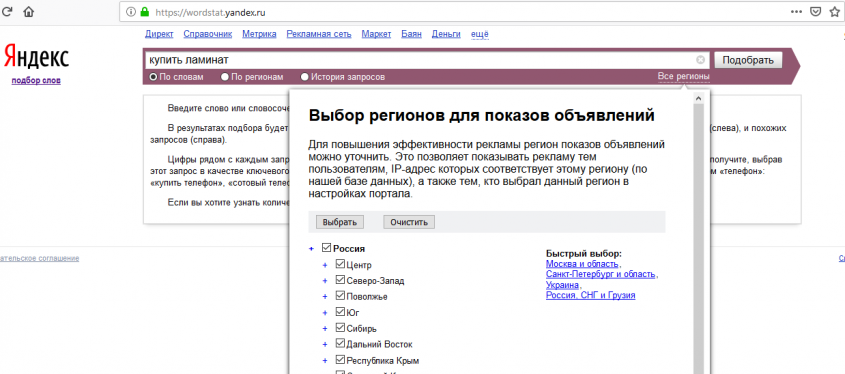The width and height of the screenshot is (845, 374).
Task: Click the Подобрать button
Action: point(748,60)
